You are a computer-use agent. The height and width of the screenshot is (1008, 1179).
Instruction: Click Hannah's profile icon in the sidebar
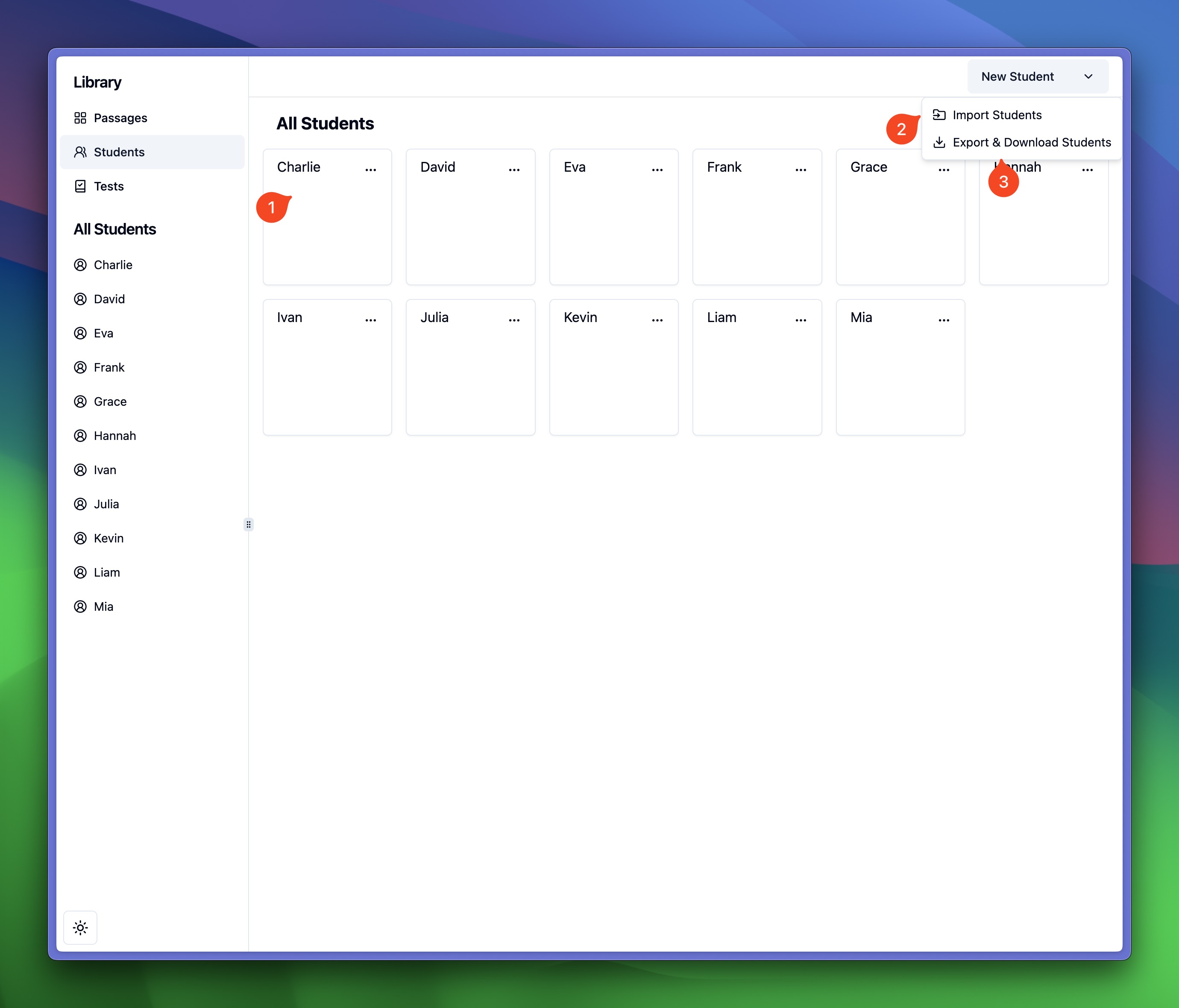click(x=80, y=435)
